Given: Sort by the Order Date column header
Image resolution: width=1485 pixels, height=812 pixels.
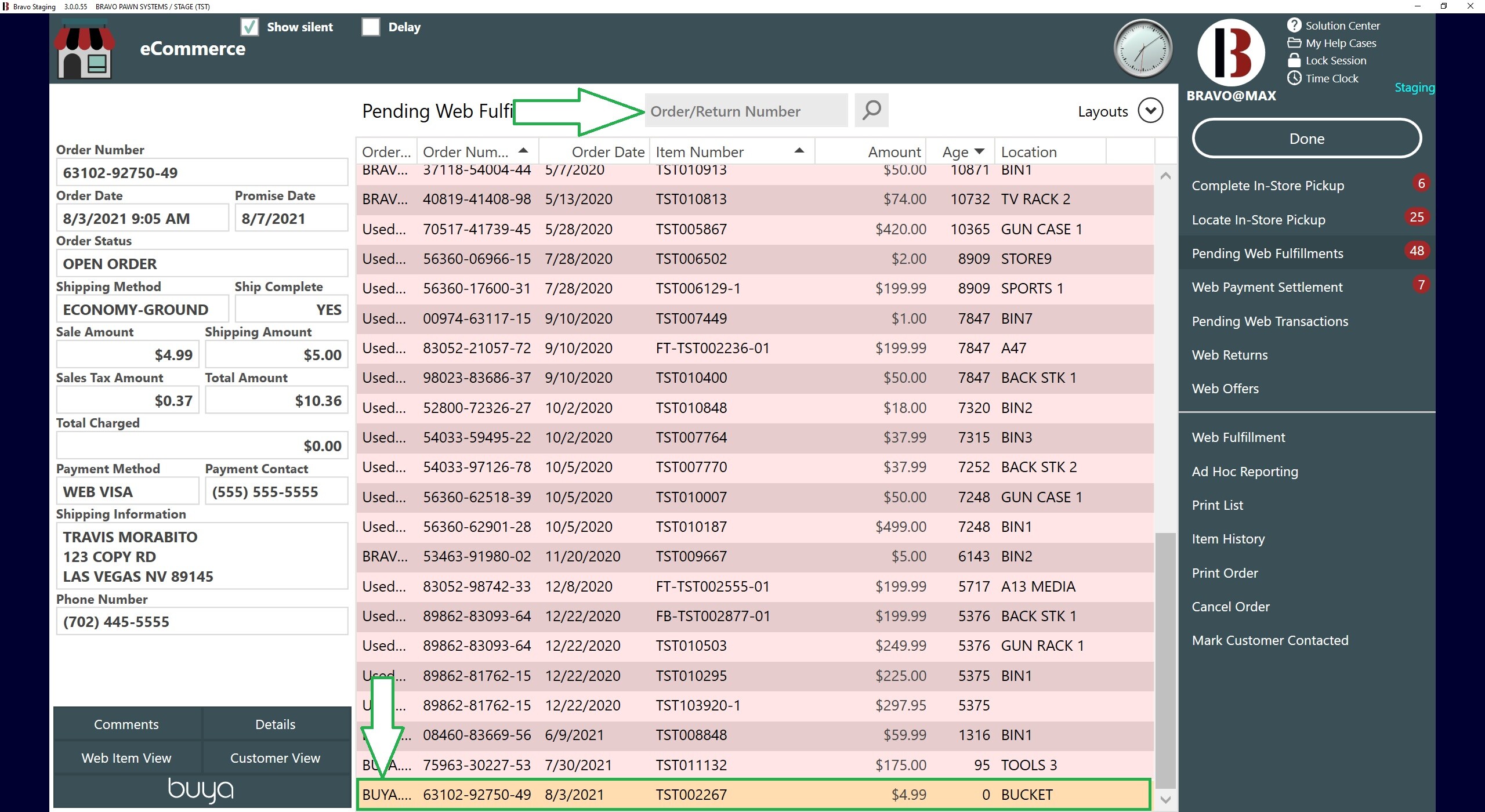Looking at the screenshot, I should [x=595, y=151].
